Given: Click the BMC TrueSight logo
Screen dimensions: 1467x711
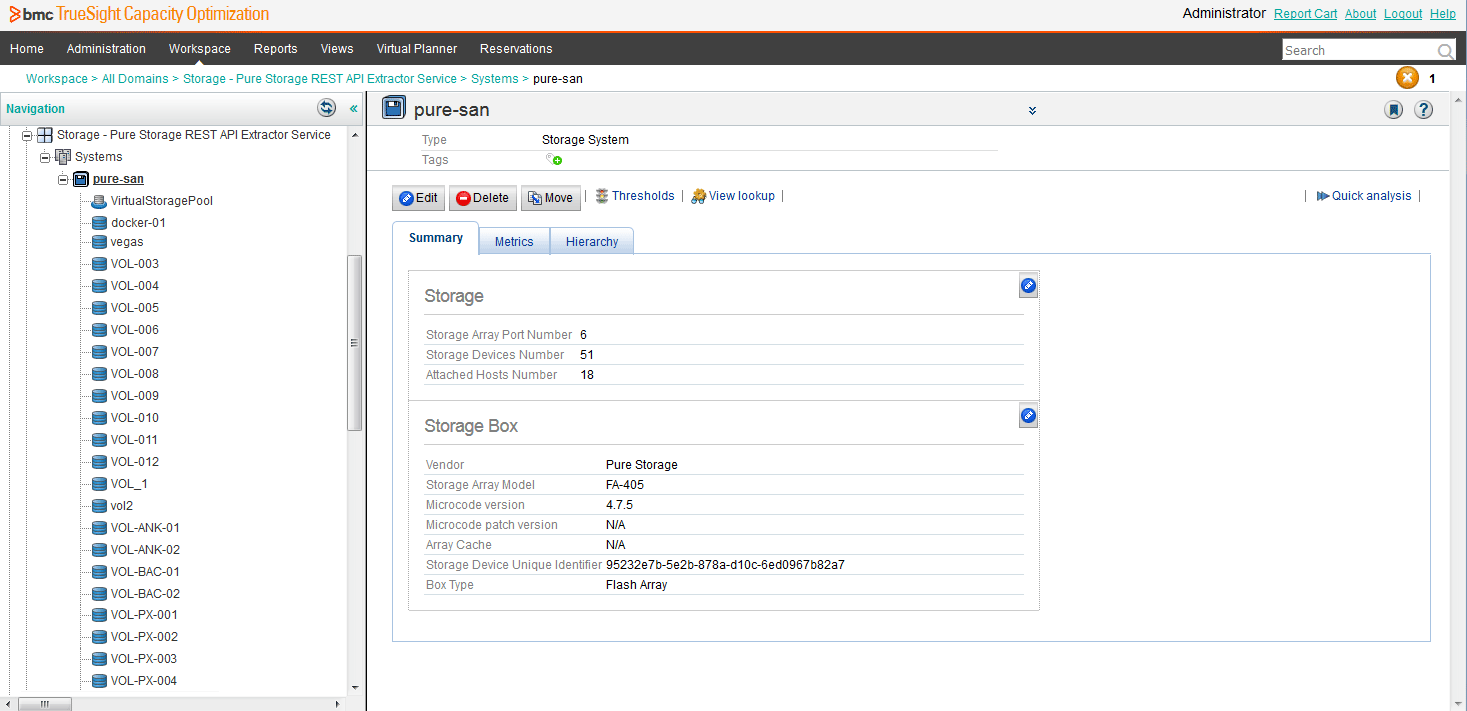Looking at the screenshot, I should coord(139,14).
